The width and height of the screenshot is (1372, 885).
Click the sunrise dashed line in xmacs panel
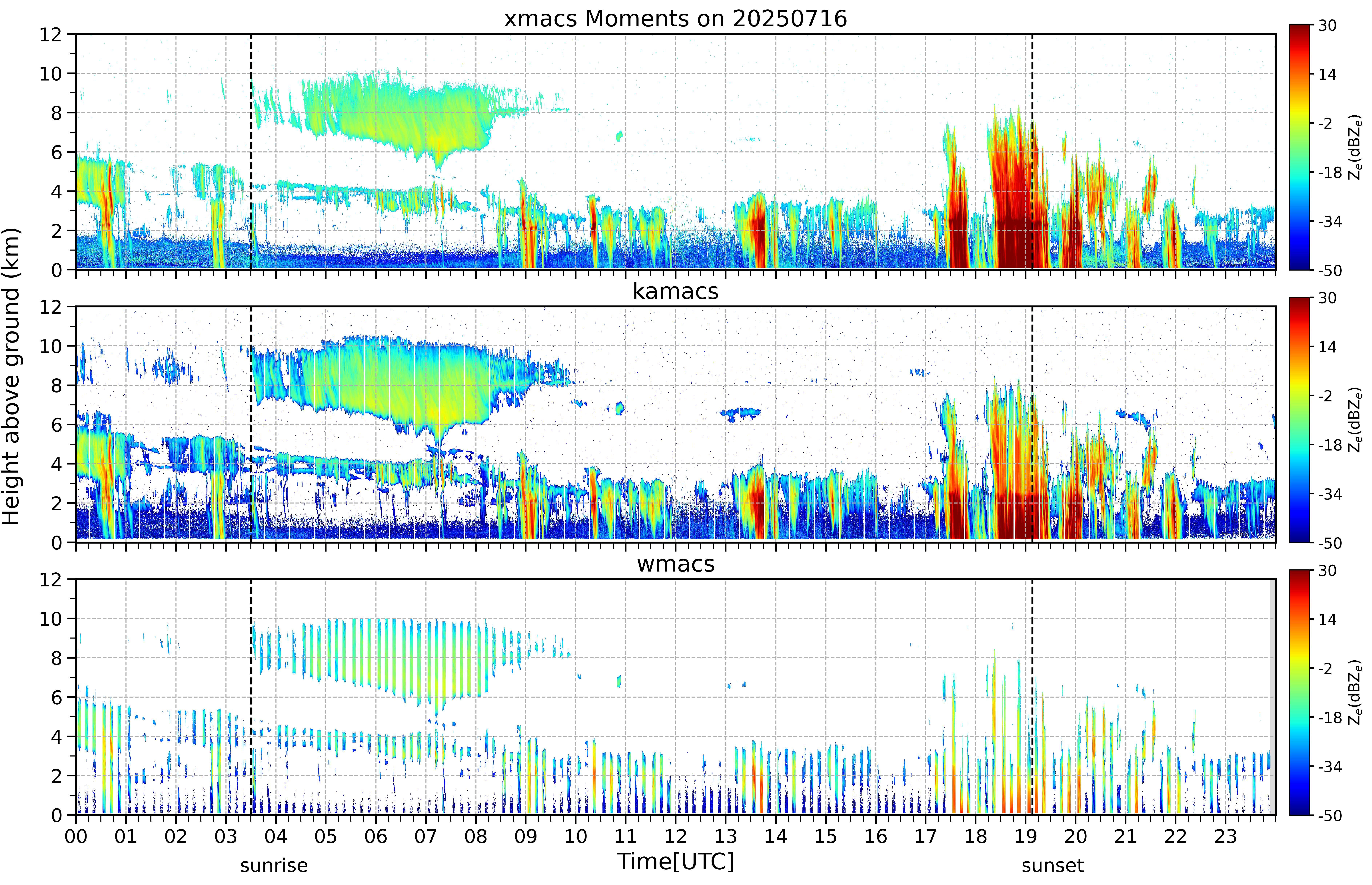tap(251, 152)
